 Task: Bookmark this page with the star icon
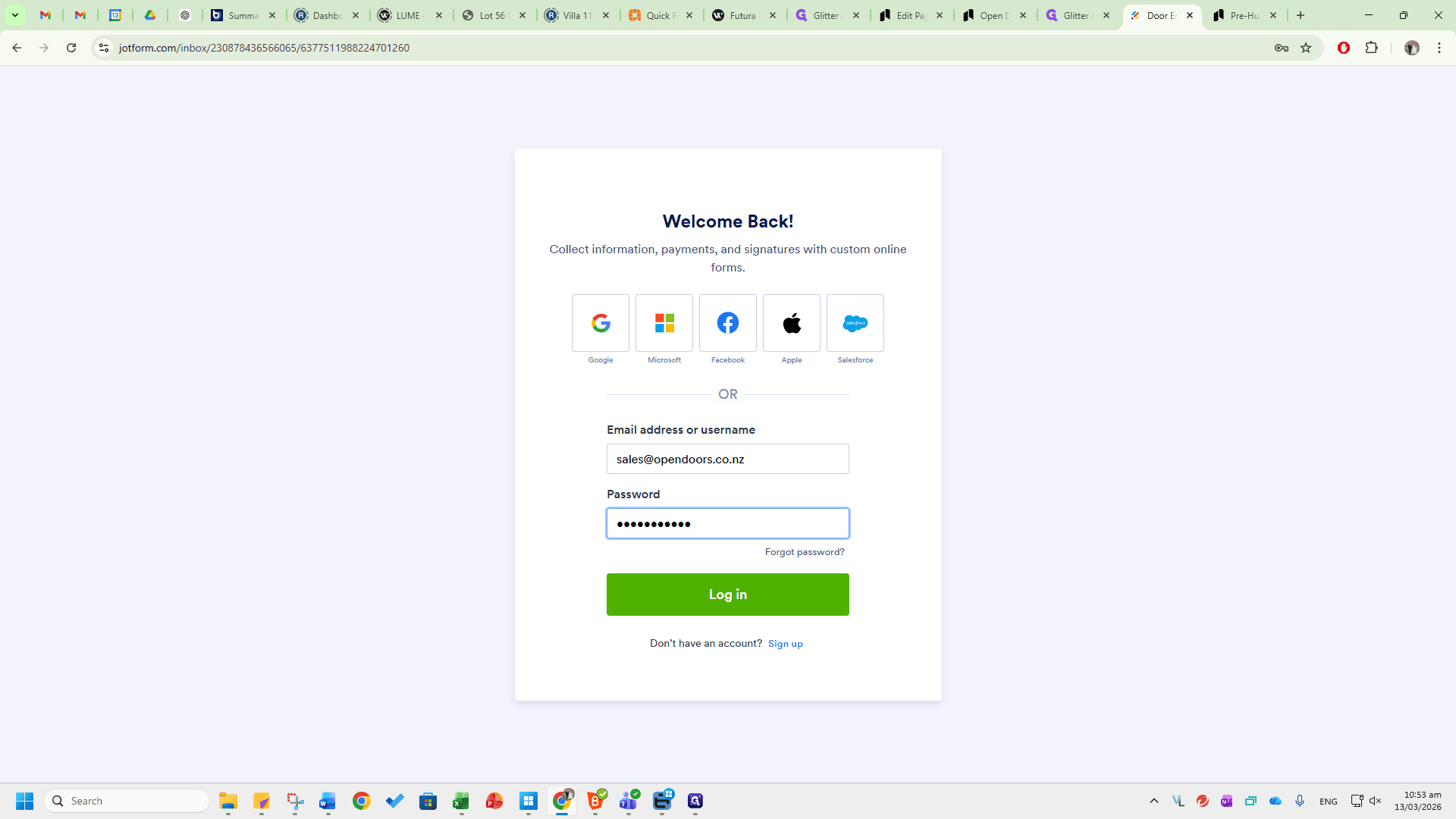pos(1306,48)
